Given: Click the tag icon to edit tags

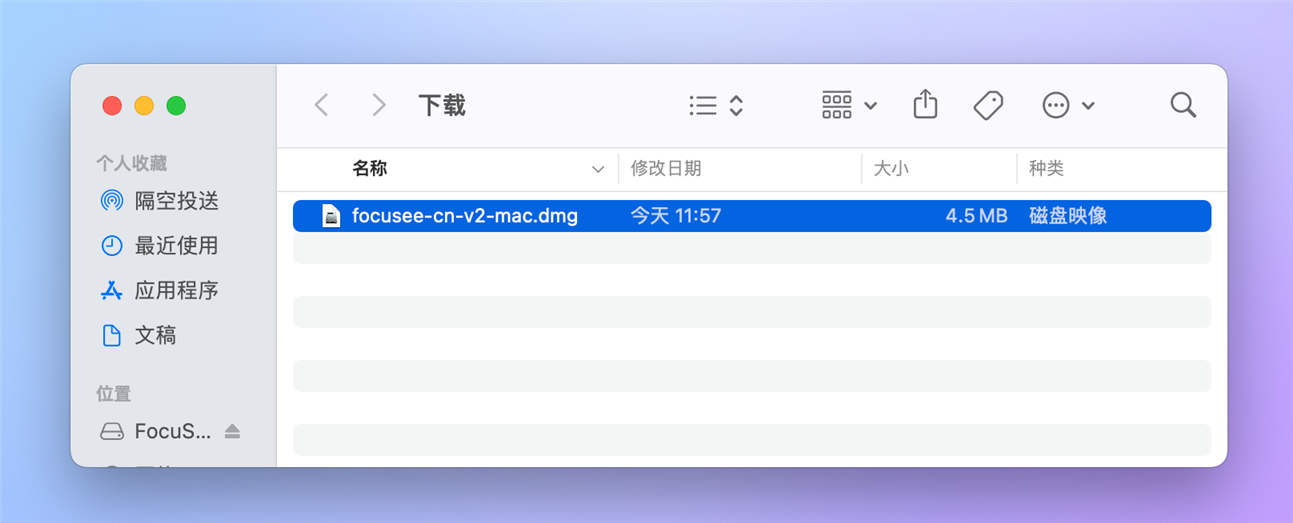Looking at the screenshot, I should click(988, 105).
